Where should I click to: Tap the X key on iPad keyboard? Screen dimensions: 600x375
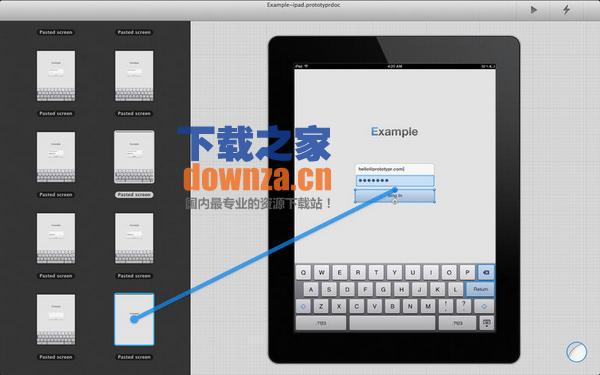click(x=339, y=306)
